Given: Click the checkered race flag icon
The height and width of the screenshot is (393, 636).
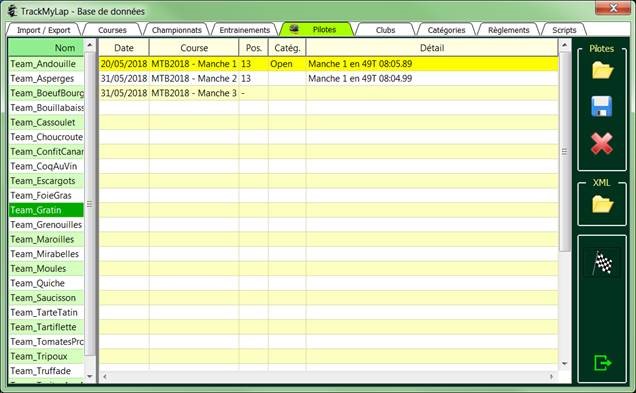Looking at the screenshot, I should pyautogui.click(x=602, y=263).
